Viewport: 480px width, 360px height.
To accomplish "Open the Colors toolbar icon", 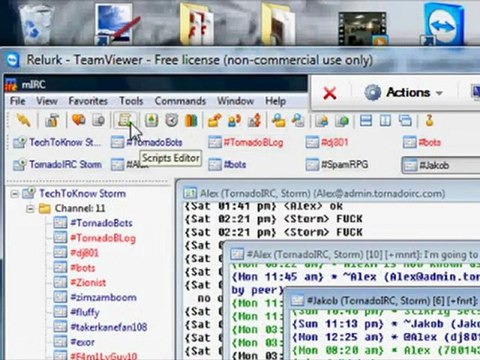I will 191,120.
